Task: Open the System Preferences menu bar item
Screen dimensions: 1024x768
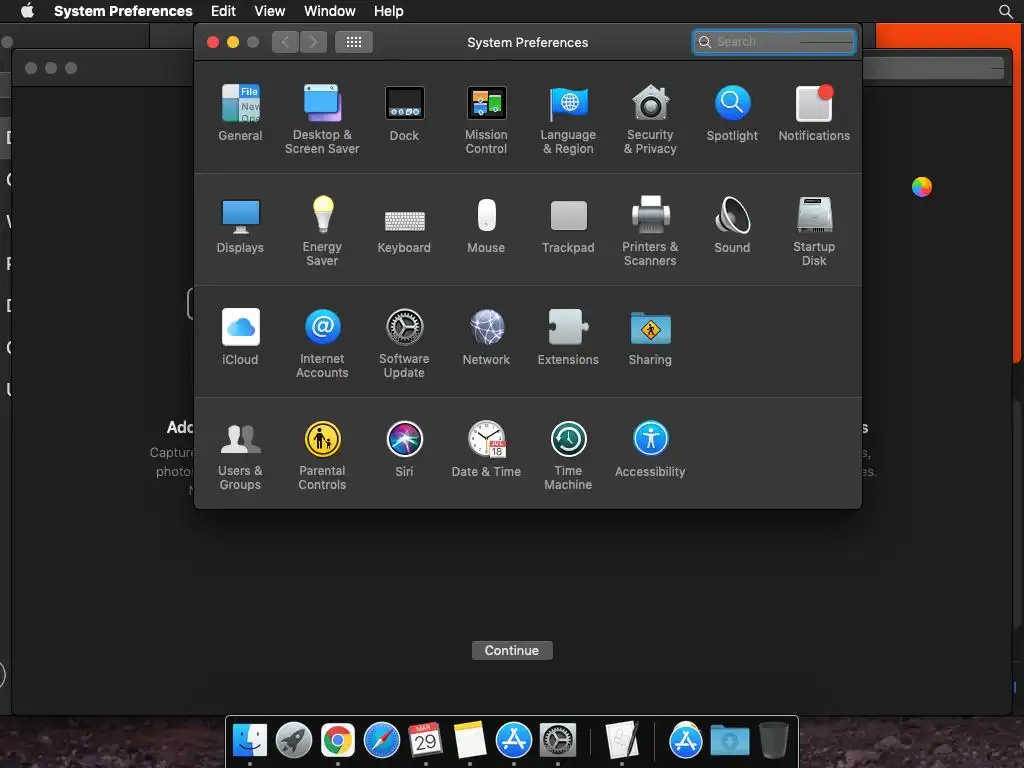Action: coord(123,11)
